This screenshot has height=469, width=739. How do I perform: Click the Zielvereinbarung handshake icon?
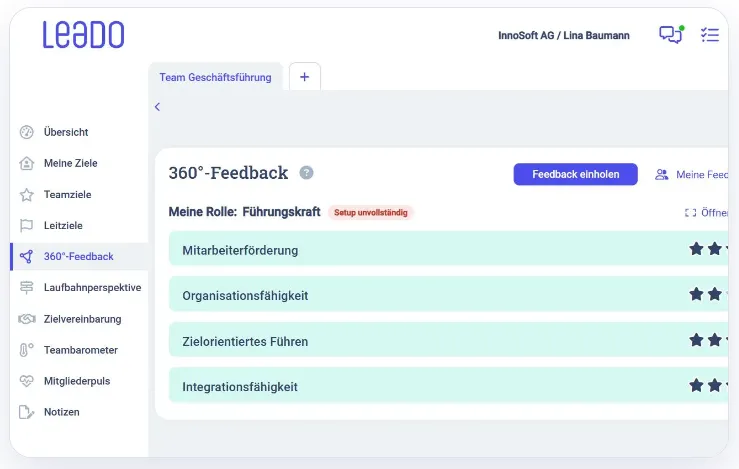point(26,319)
